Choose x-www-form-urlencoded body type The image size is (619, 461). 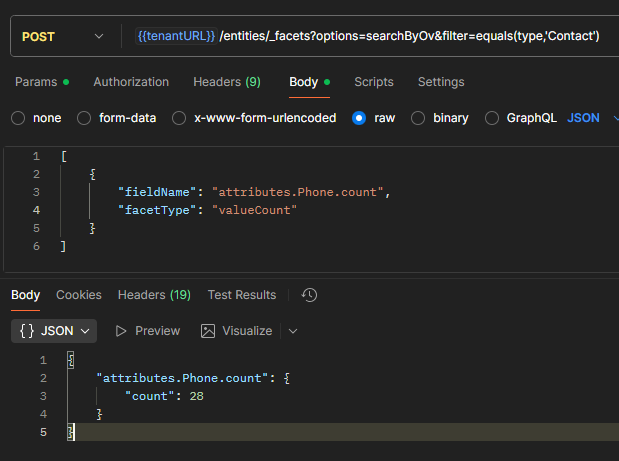[x=179, y=118]
